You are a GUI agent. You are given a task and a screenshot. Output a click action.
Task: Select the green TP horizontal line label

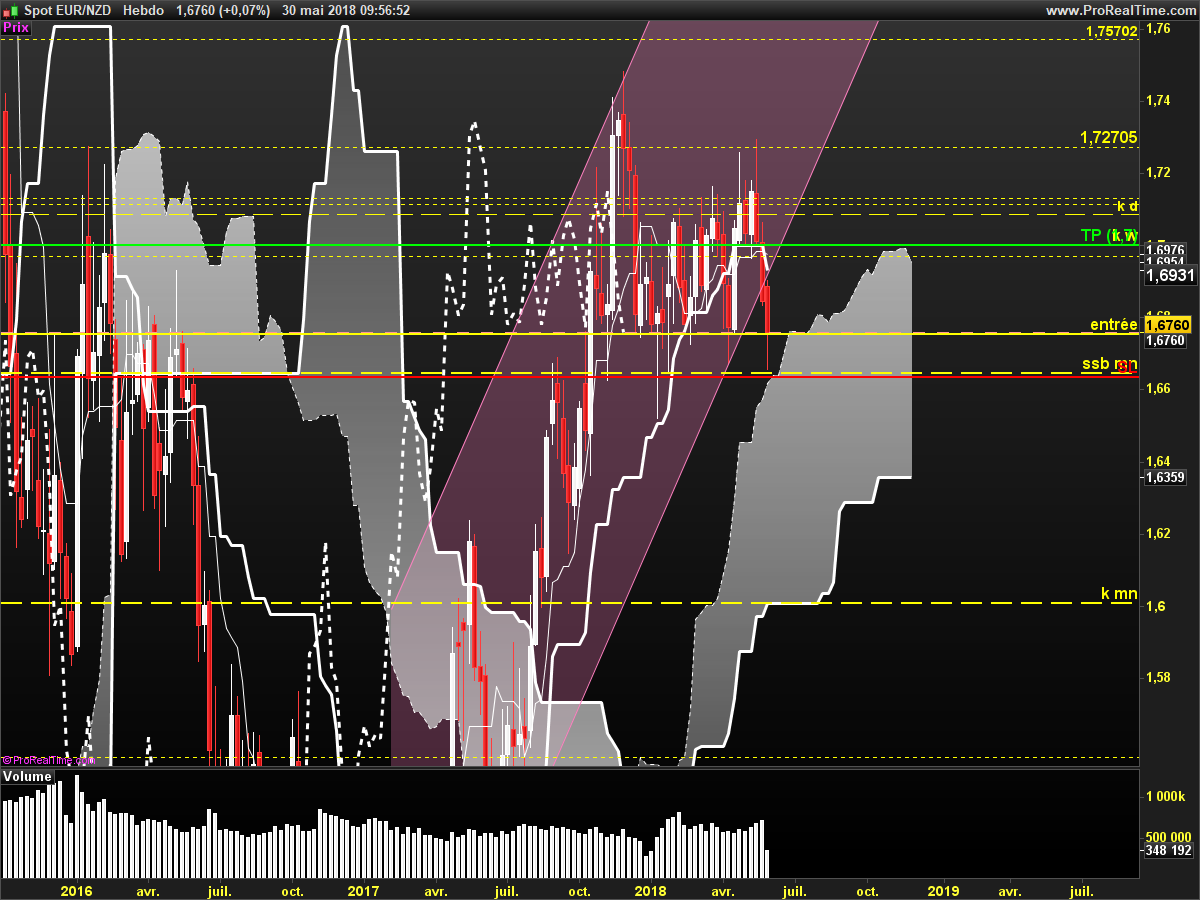[1109, 235]
